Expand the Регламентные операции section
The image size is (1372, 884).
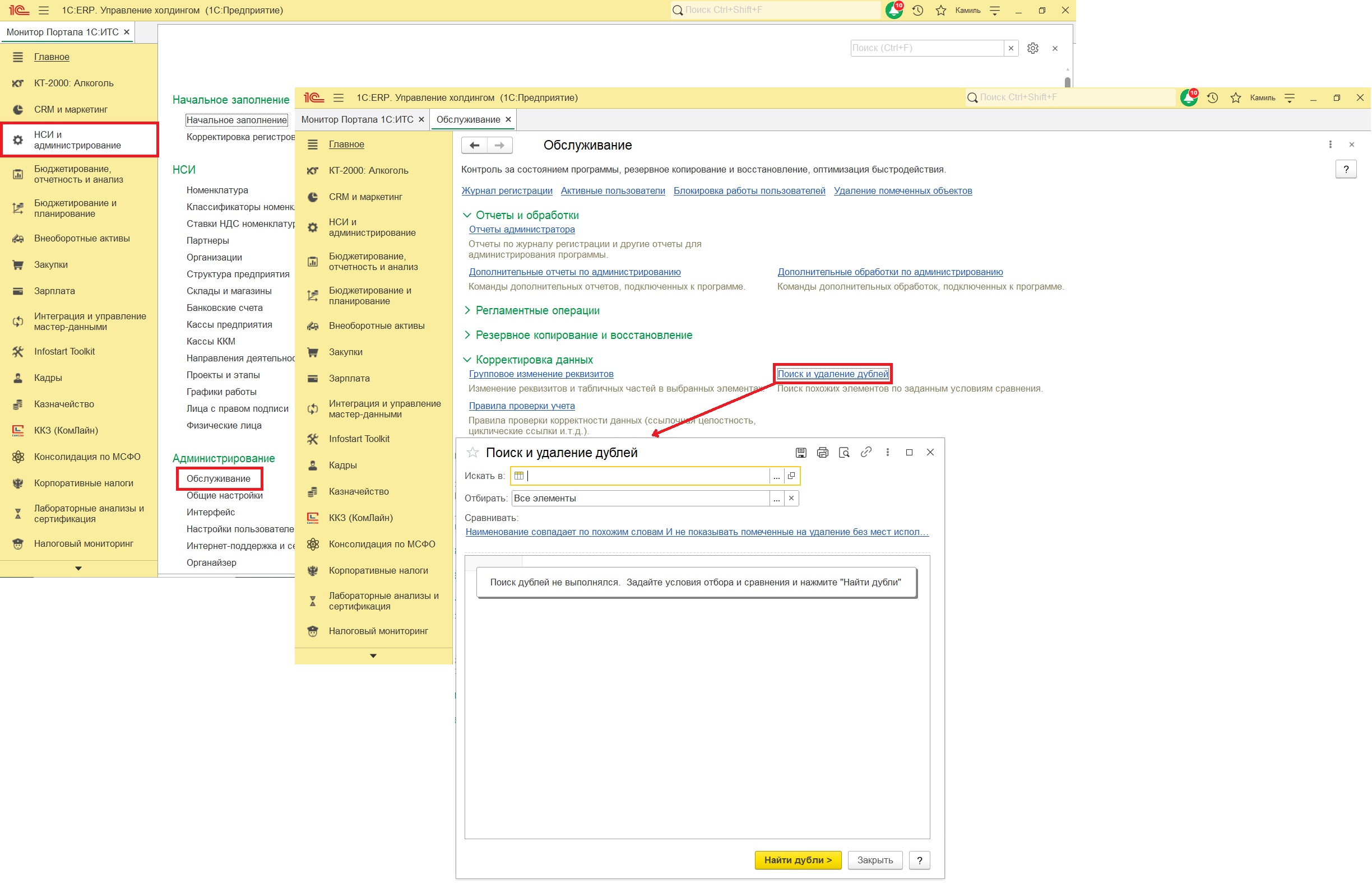(x=467, y=310)
